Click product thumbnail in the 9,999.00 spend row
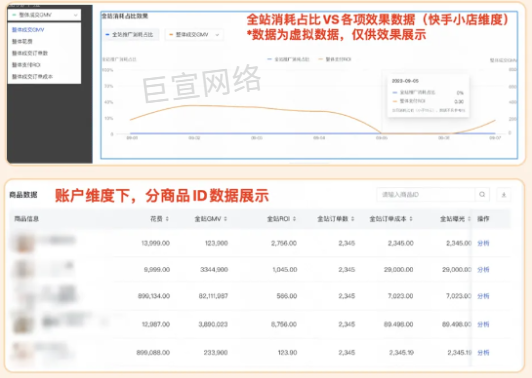 click(x=23, y=269)
